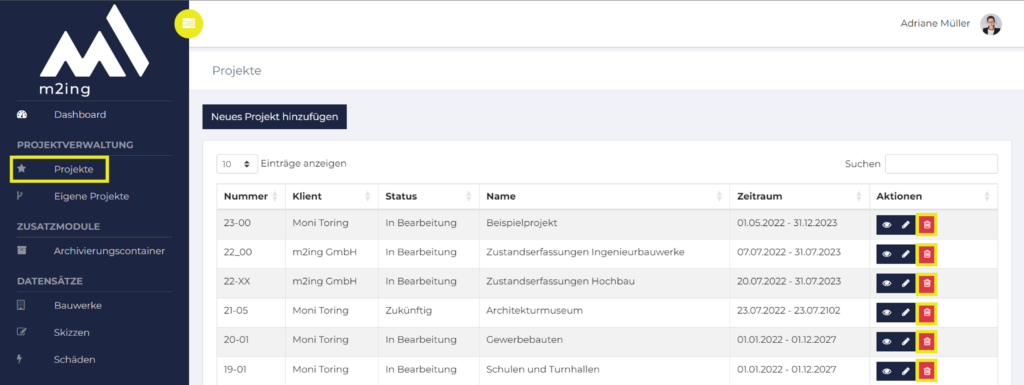Click building icon beside Bauwerke

21,305
